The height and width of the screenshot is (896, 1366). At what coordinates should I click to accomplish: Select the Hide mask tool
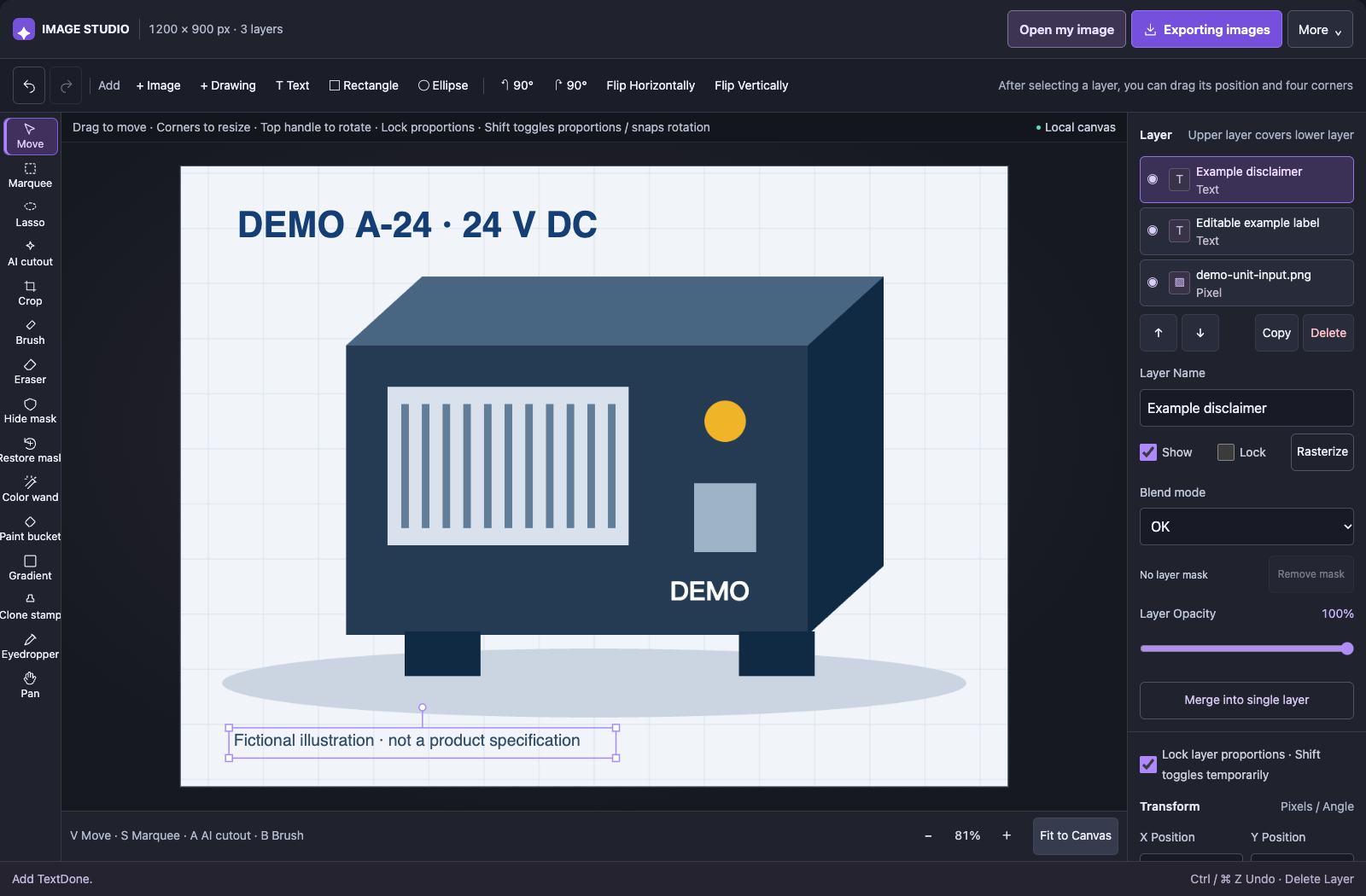[x=31, y=410]
